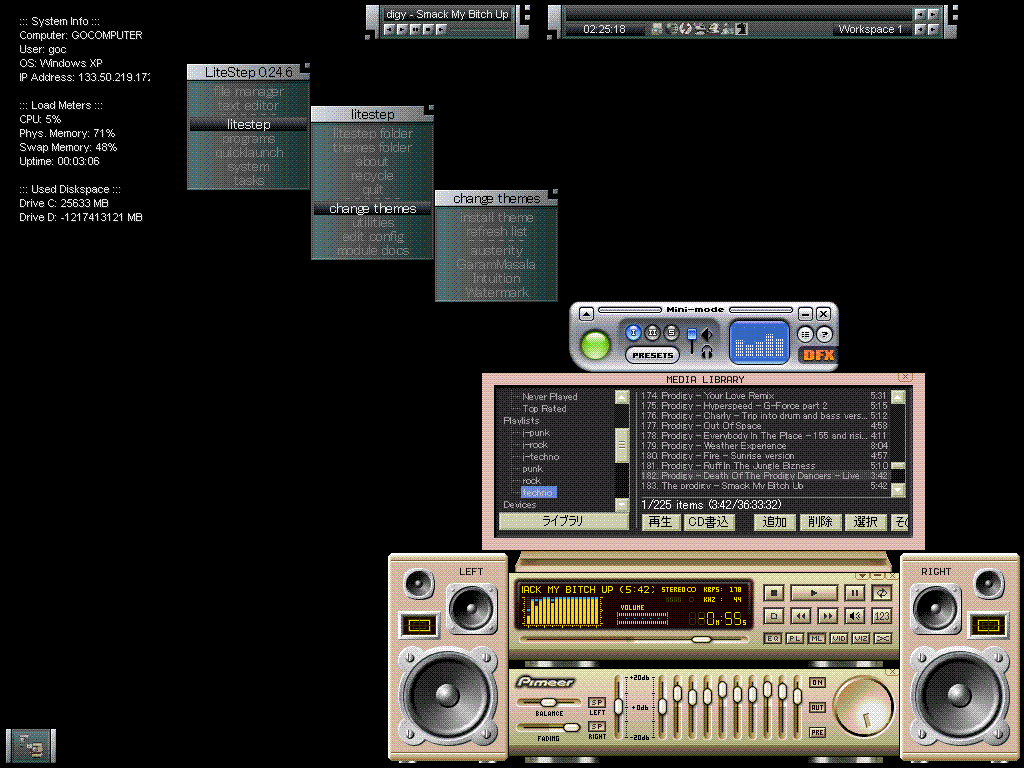Toggle the VIZ visualization button
Viewport: 1024px width, 770px height.
point(861,638)
